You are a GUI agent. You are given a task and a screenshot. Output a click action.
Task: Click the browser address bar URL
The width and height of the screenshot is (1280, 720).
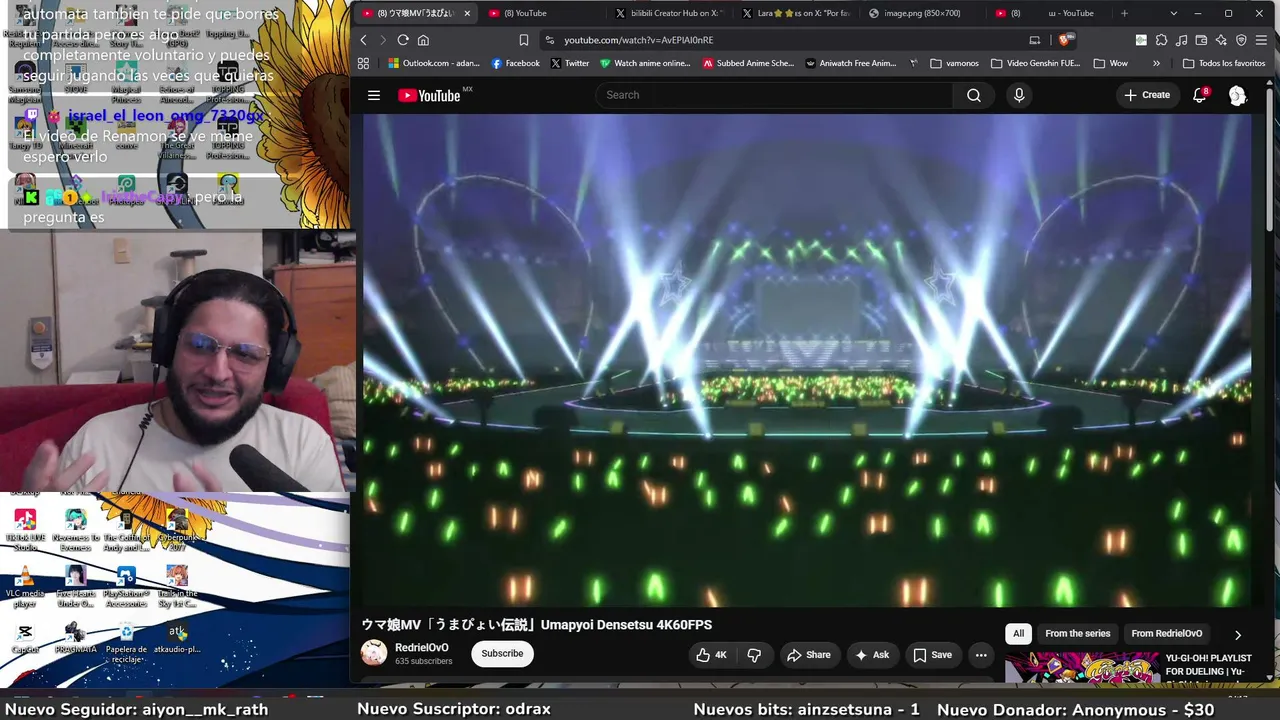click(x=638, y=40)
